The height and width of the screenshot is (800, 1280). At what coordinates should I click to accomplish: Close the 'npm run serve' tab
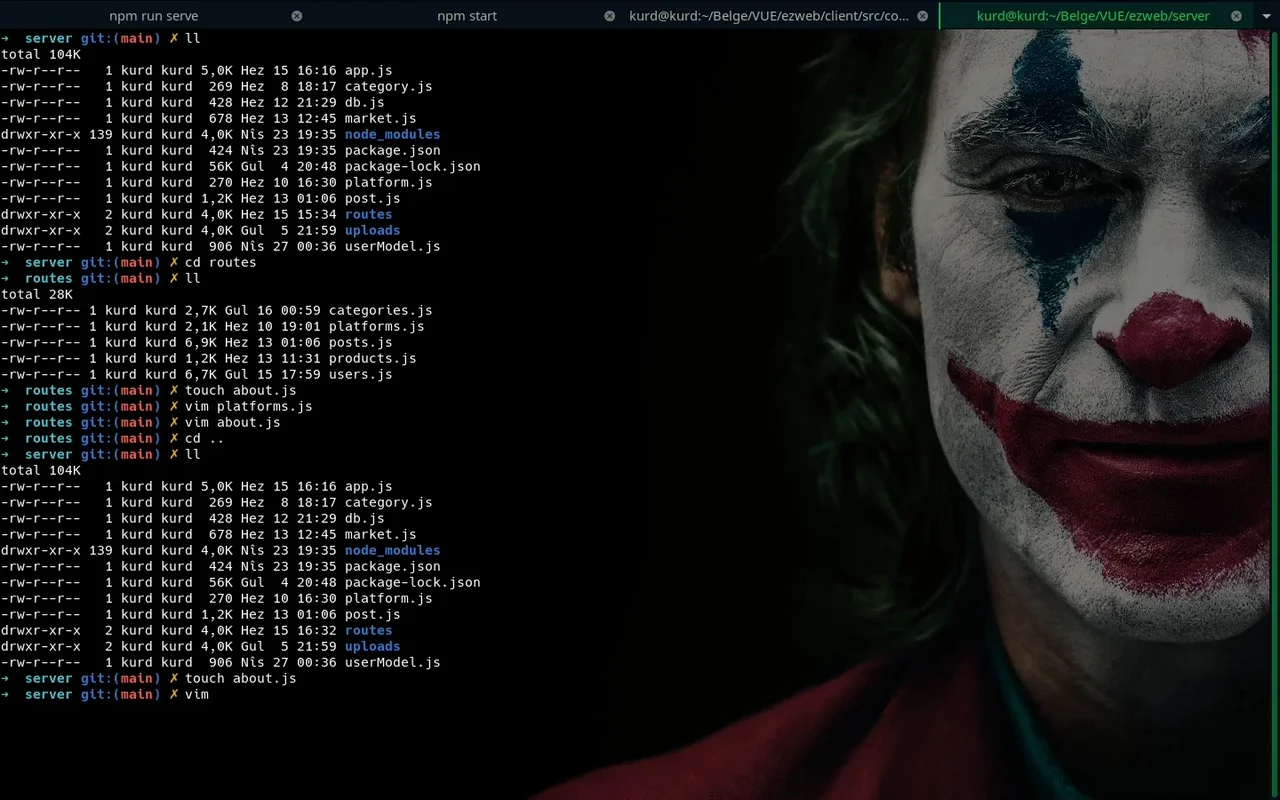pos(297,16)
